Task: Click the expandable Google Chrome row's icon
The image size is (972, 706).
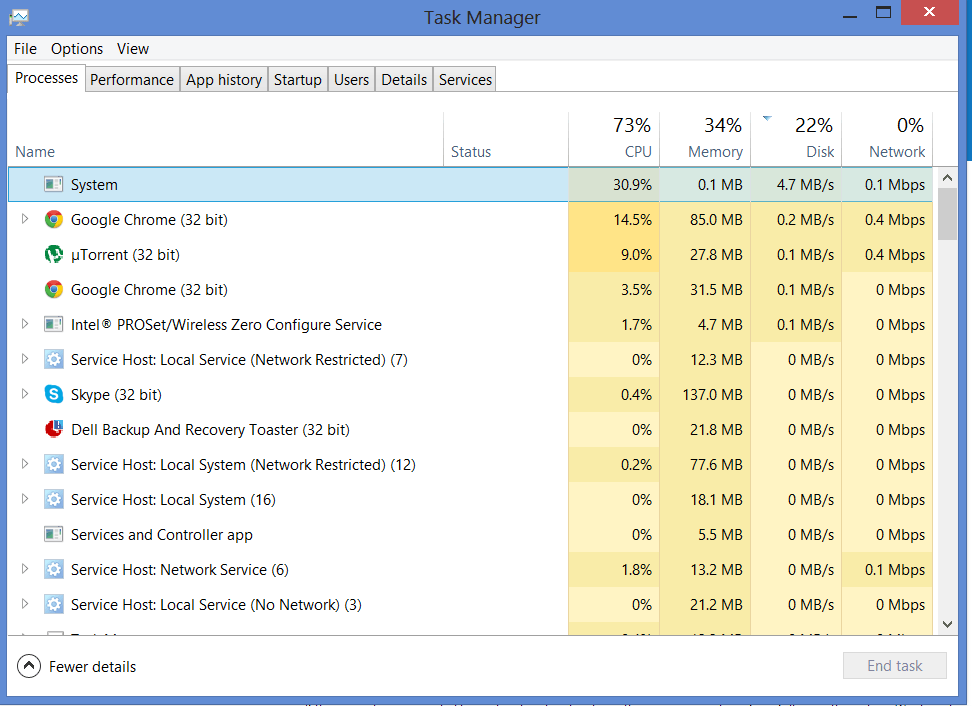Action: click(54, 219)
